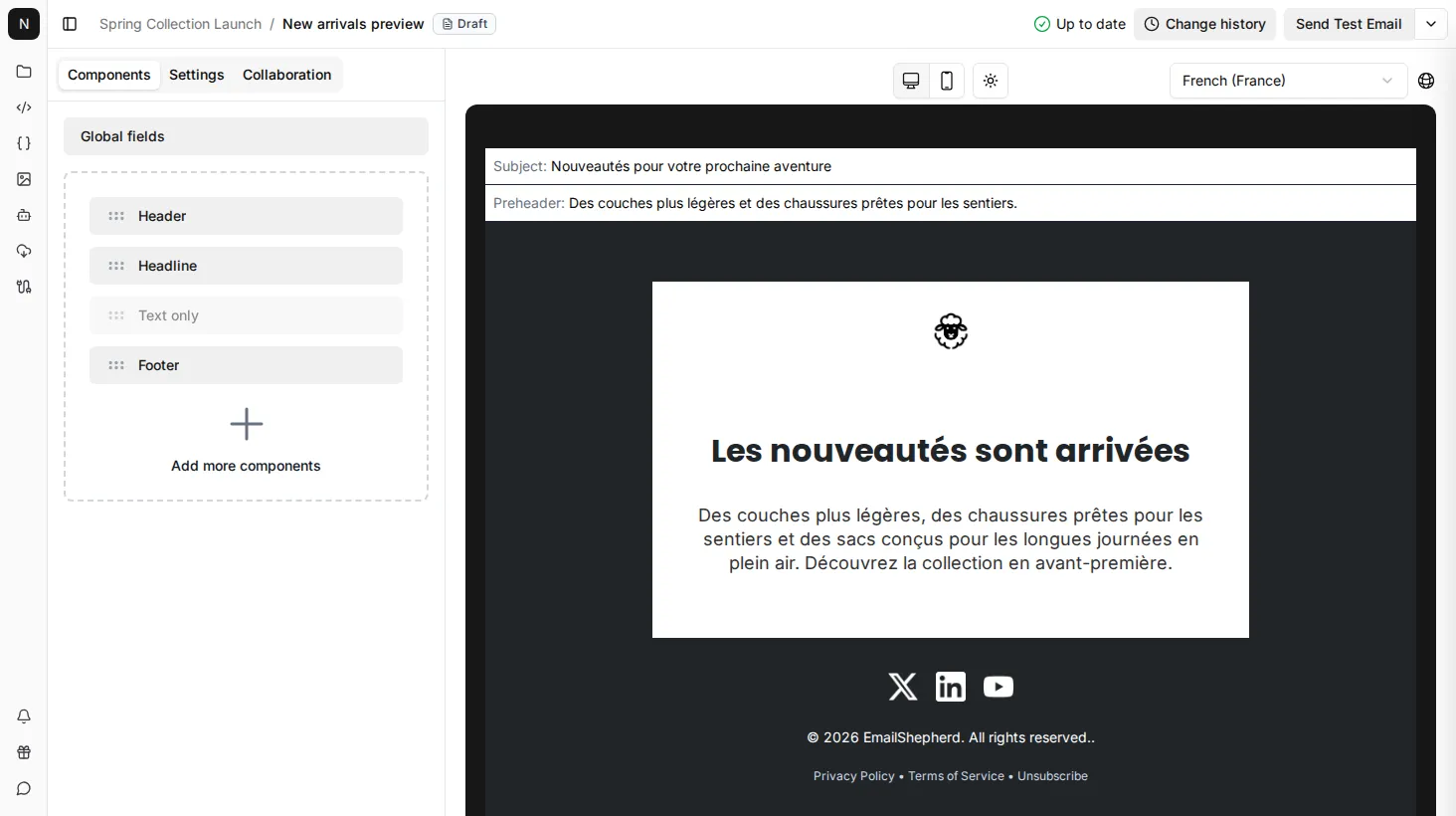Image resolution: width=1456 pixels, height=816 pixels.
Task: Open the code brackets icon in left rail
Action: coord(24,107)
